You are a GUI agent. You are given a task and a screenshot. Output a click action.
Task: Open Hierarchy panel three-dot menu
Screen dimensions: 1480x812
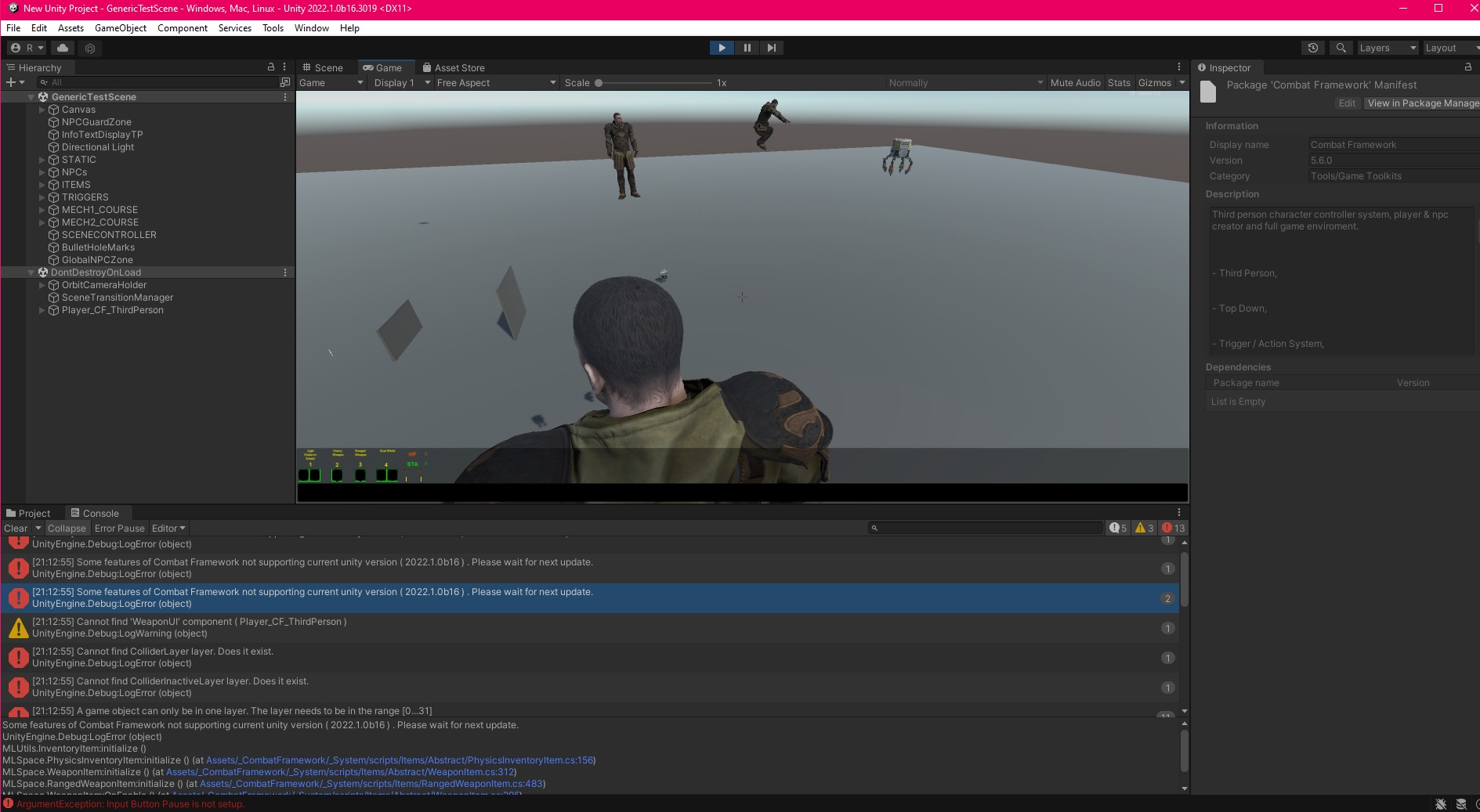(x=285, y=67)
